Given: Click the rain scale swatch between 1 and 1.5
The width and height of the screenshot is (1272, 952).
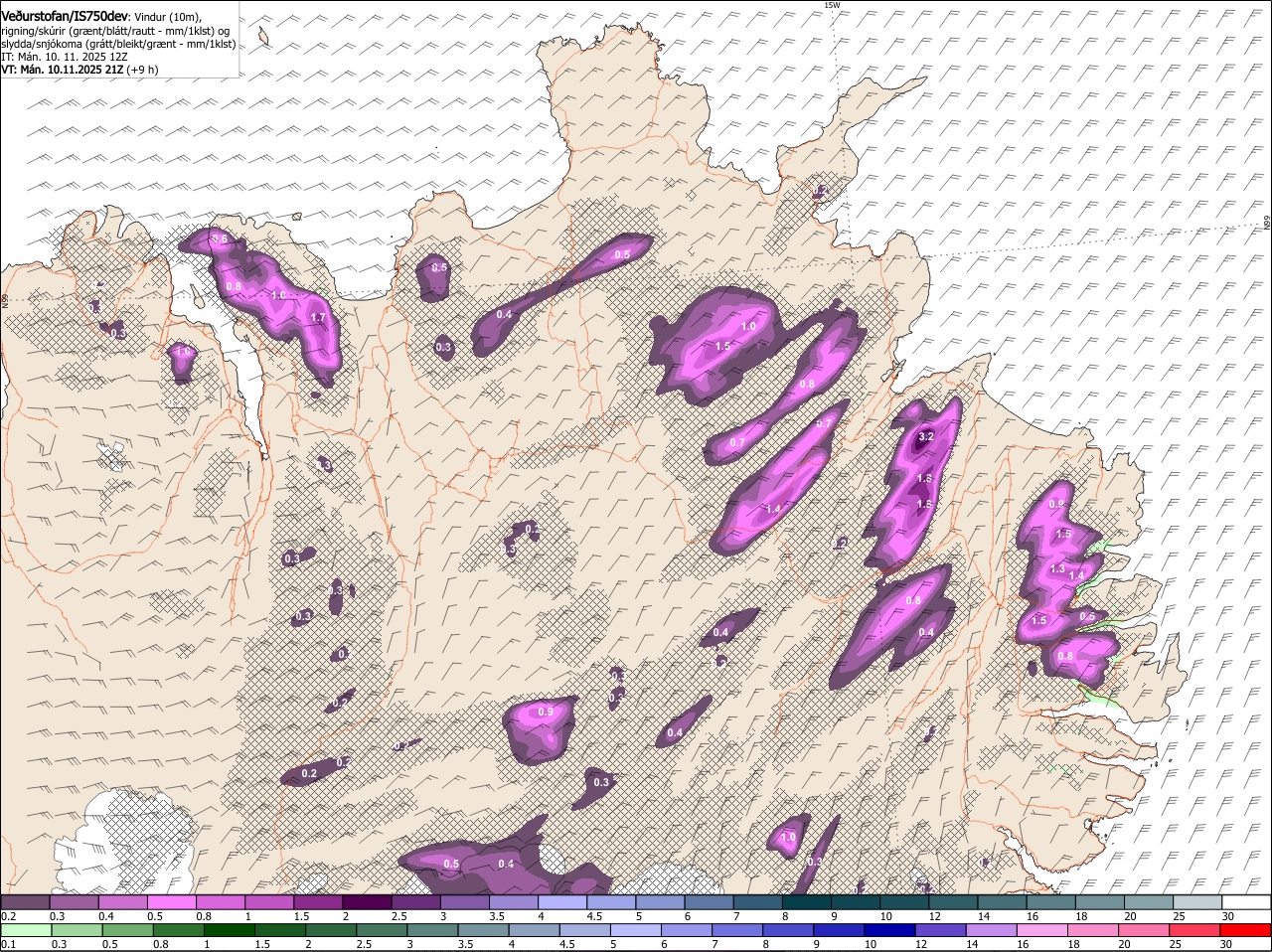Looking at the screenshot, I should pyautogui.click(x=231, y=930).
